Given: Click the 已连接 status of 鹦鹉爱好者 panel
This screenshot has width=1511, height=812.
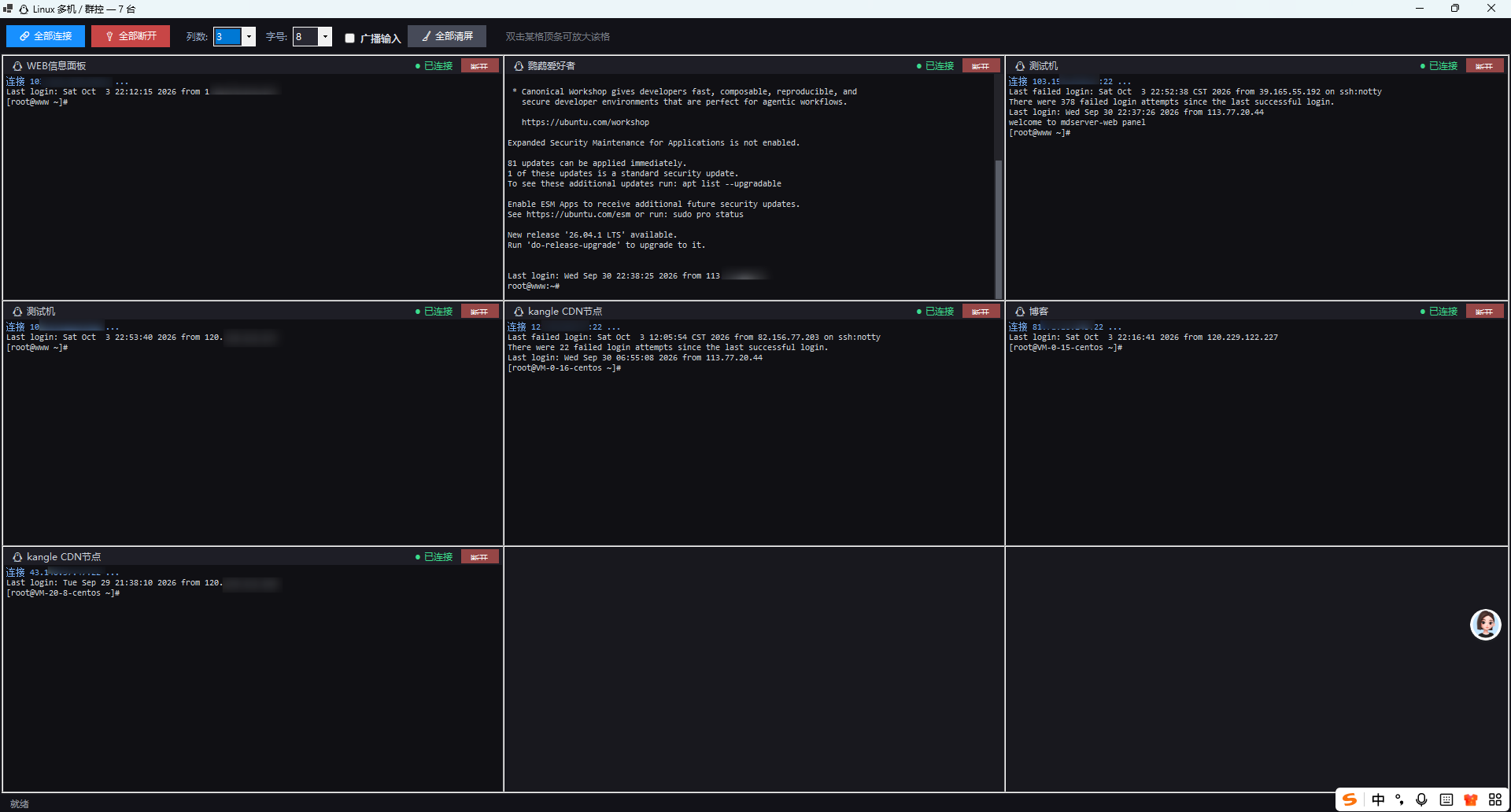Looking at the screenshot, I should pos(936,66).
